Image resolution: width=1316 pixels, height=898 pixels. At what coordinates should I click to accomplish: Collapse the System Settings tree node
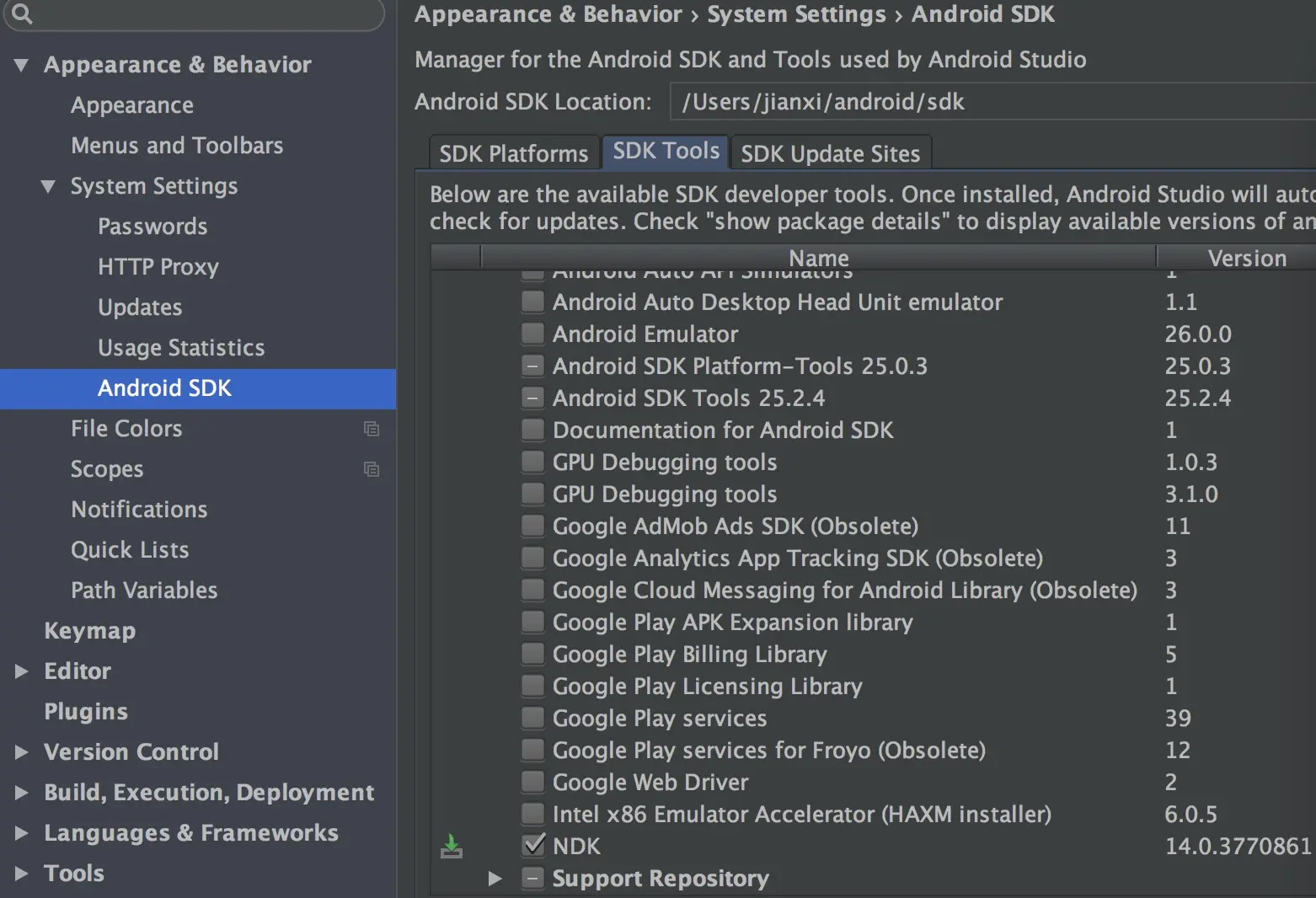point(49,186)
